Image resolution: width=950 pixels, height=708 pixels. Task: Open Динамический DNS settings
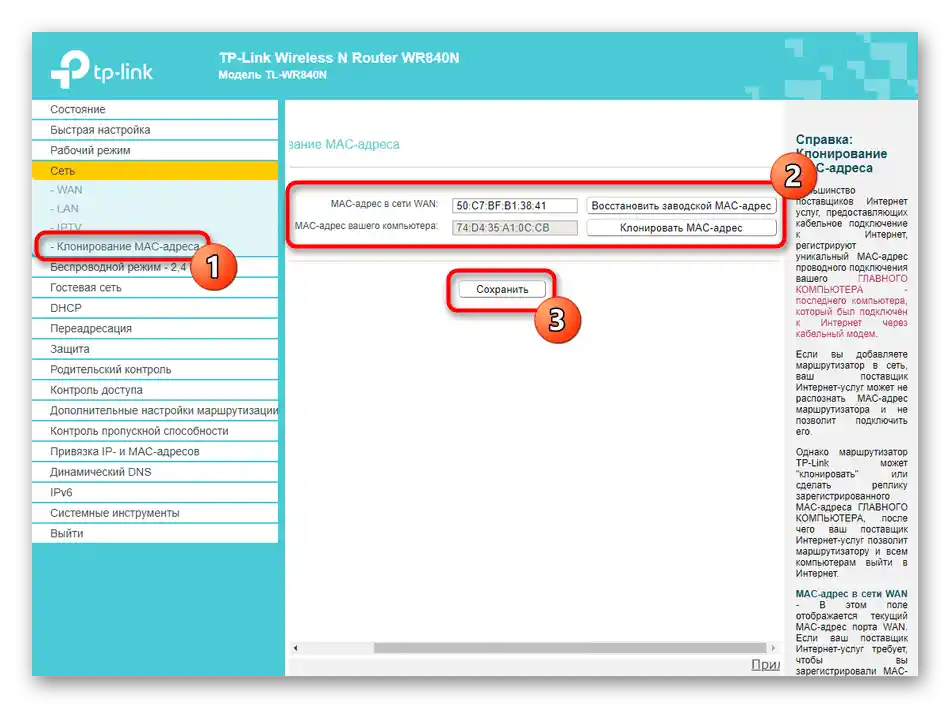(155, 472)
